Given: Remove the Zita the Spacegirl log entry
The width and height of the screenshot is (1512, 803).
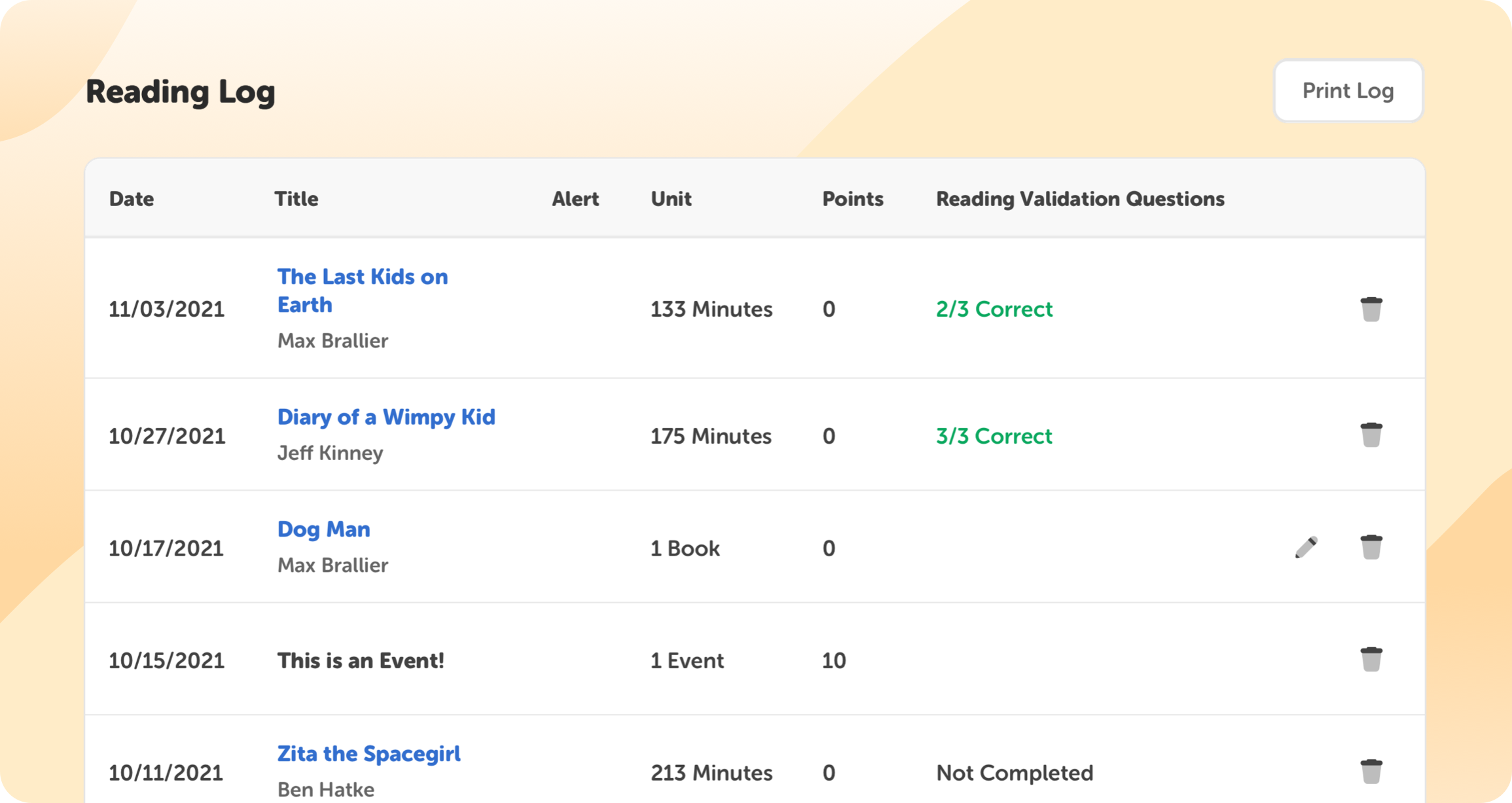Looking at the screenshot, I should [1371, 772].
